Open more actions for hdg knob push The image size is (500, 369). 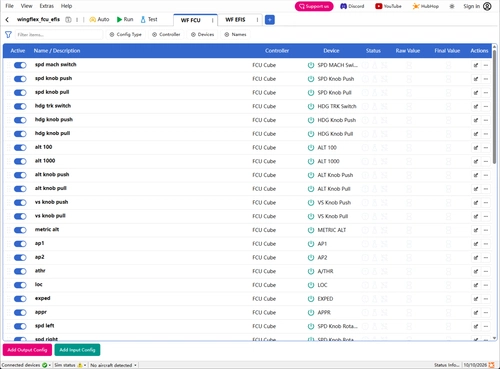click(x=486, y=120)
